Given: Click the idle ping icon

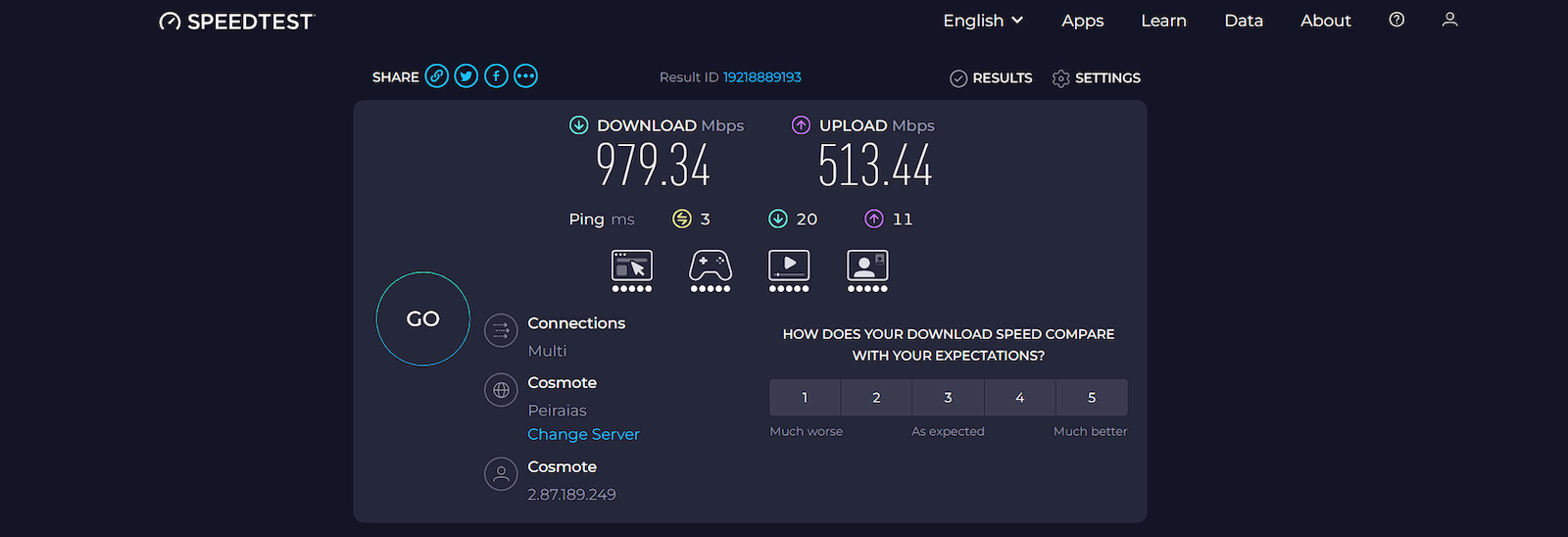Looking at the screenshot, I should 682,219.
